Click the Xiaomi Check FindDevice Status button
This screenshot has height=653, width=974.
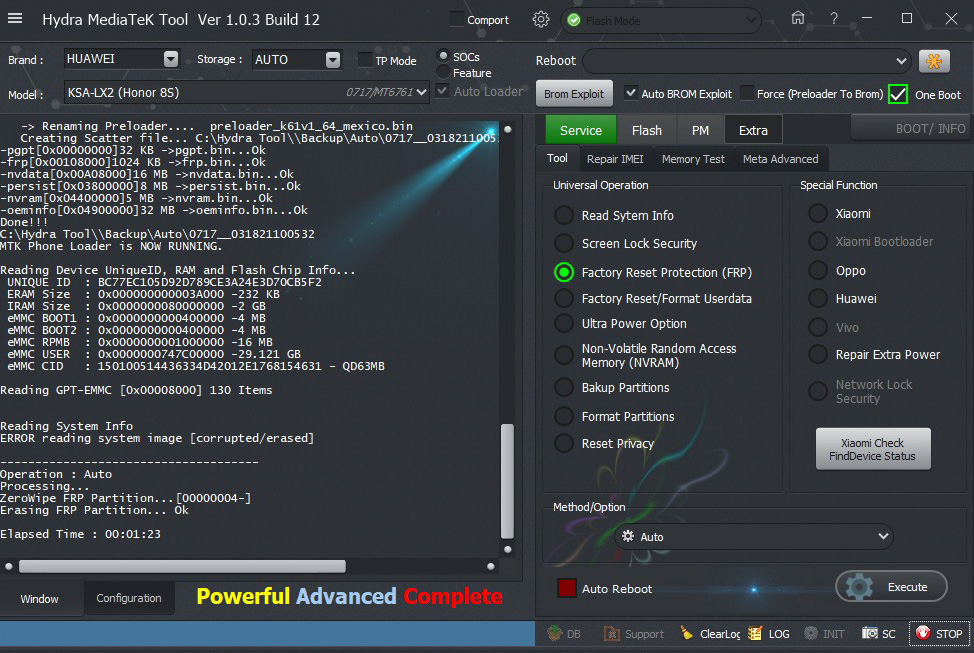872,450
